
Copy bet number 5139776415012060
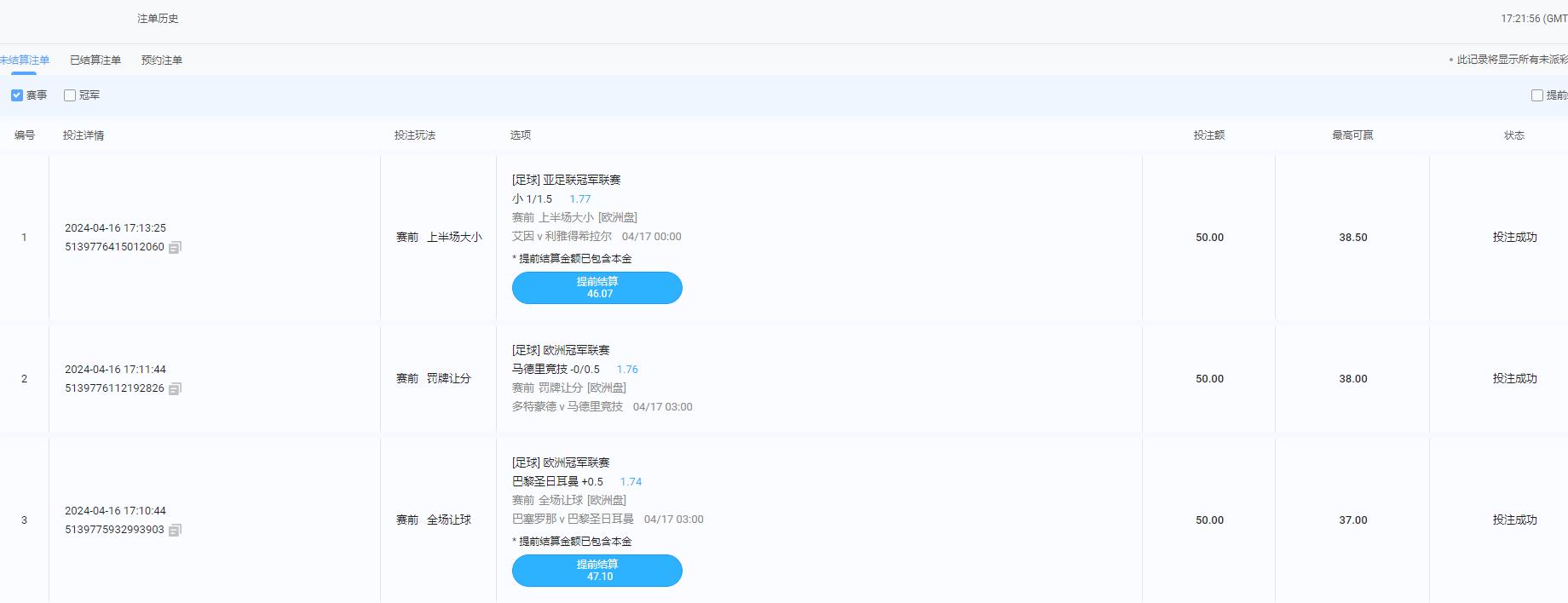175,247
